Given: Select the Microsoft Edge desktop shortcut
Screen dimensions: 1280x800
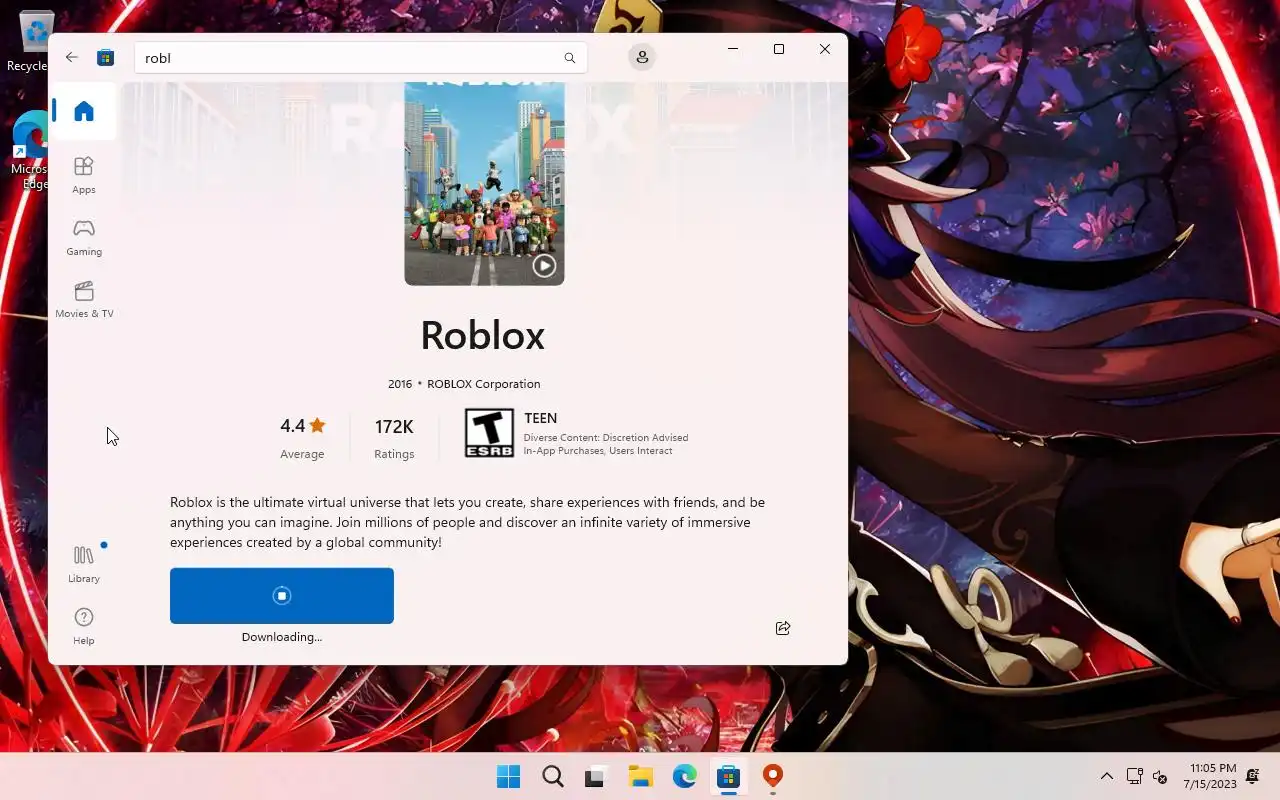Looking at the screenshot, I should [x=30, y=150].
